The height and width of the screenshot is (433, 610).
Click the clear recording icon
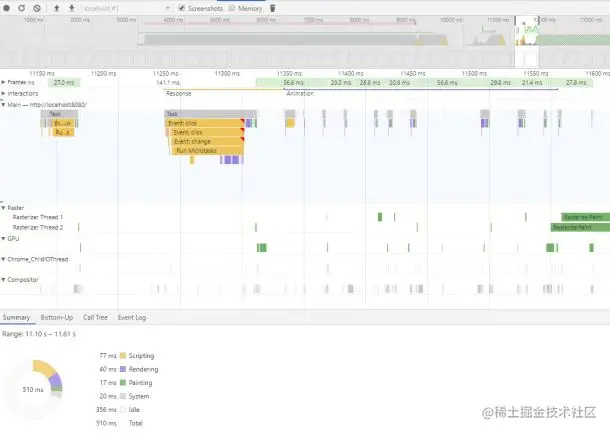(x=37, y=8)
